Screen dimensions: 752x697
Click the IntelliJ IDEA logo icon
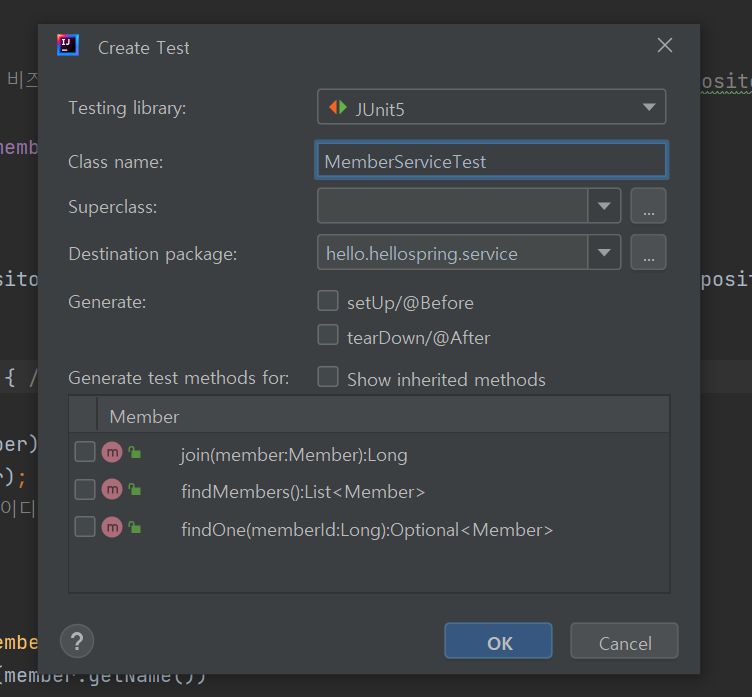[x=68, y=45]
